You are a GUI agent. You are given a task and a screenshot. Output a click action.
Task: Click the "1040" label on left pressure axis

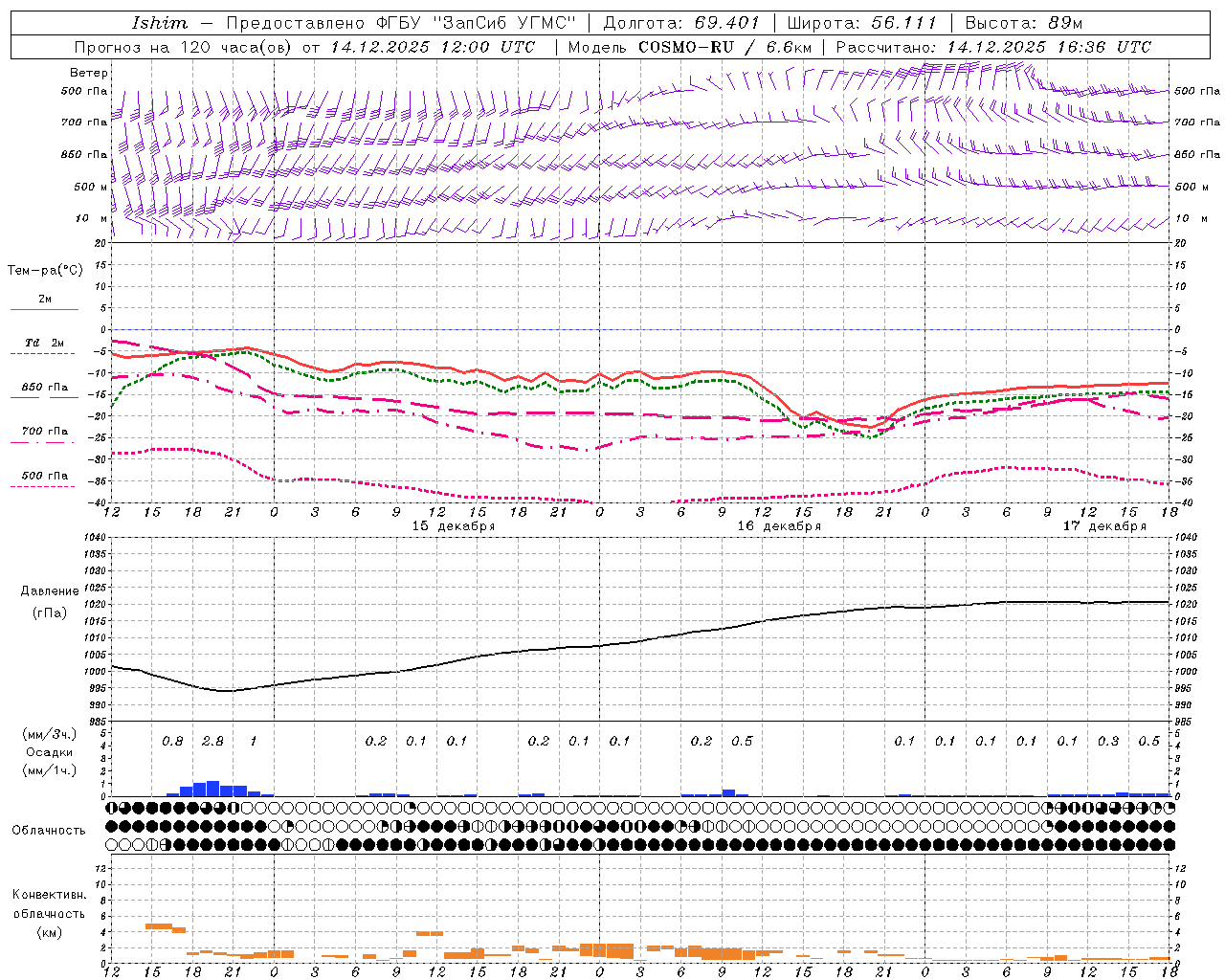[x=94, y=537]
